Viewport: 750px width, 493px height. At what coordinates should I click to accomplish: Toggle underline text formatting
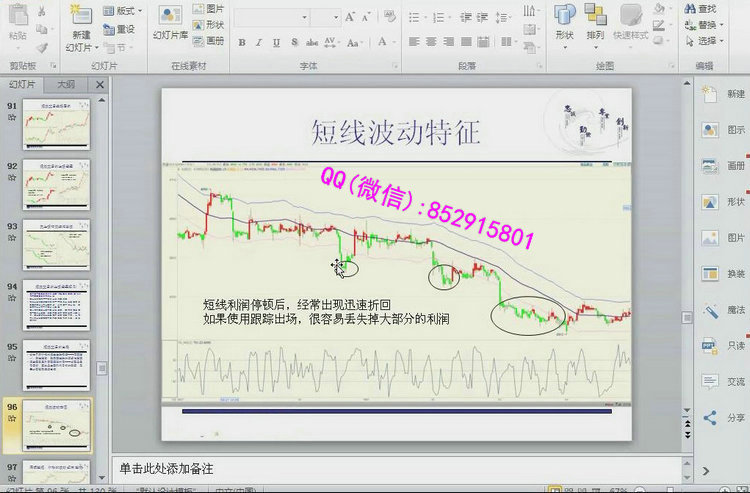274,42
